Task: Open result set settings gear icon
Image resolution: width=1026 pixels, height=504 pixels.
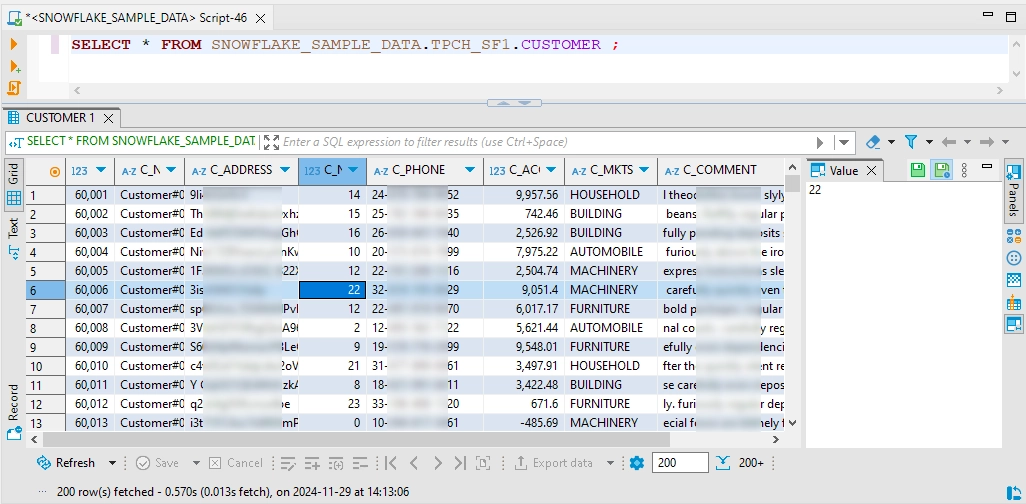Action: coord(637,463)
